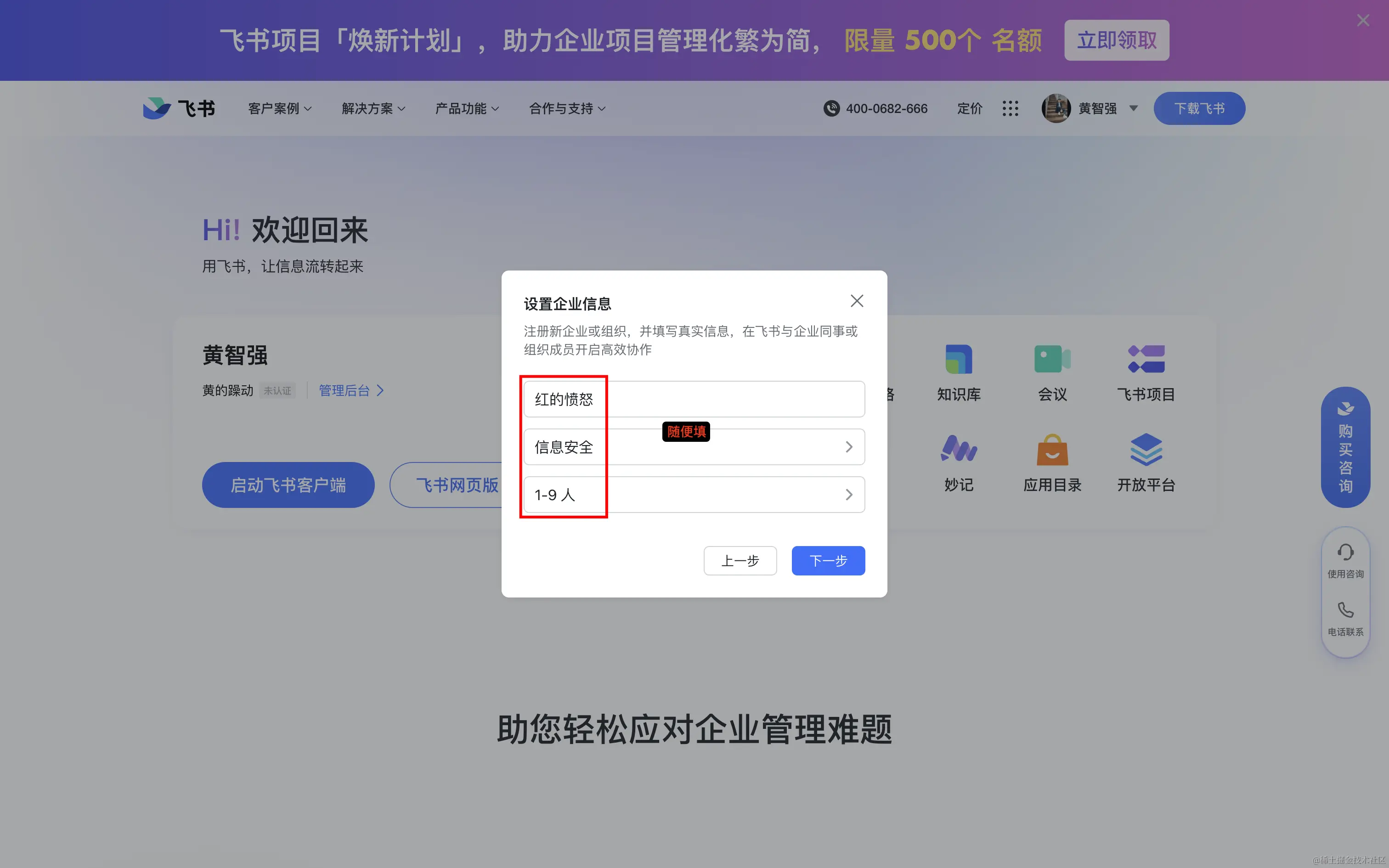Open the 应用目录 shopping bag icon
Viewport: 1389px width, 868px height.
[x=1052, y=450]
